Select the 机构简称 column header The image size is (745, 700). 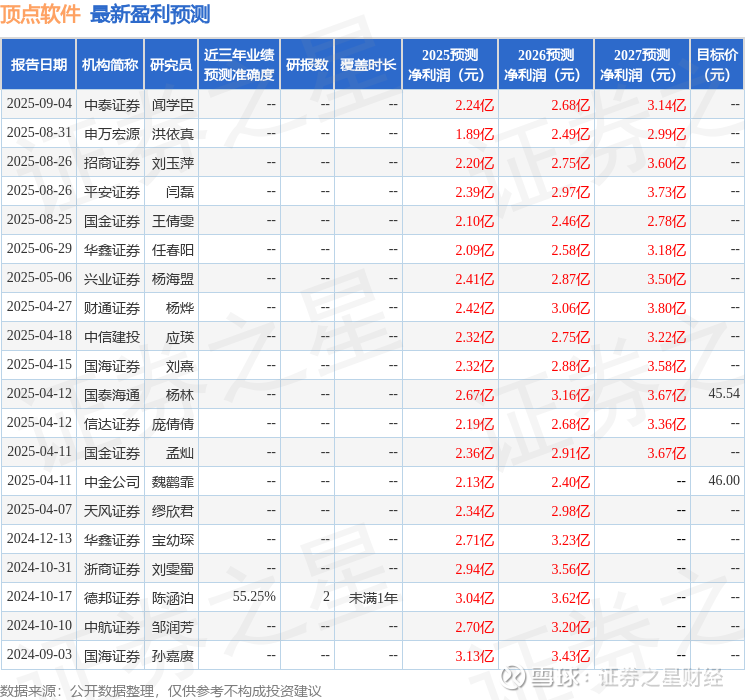tap(110, 64)
